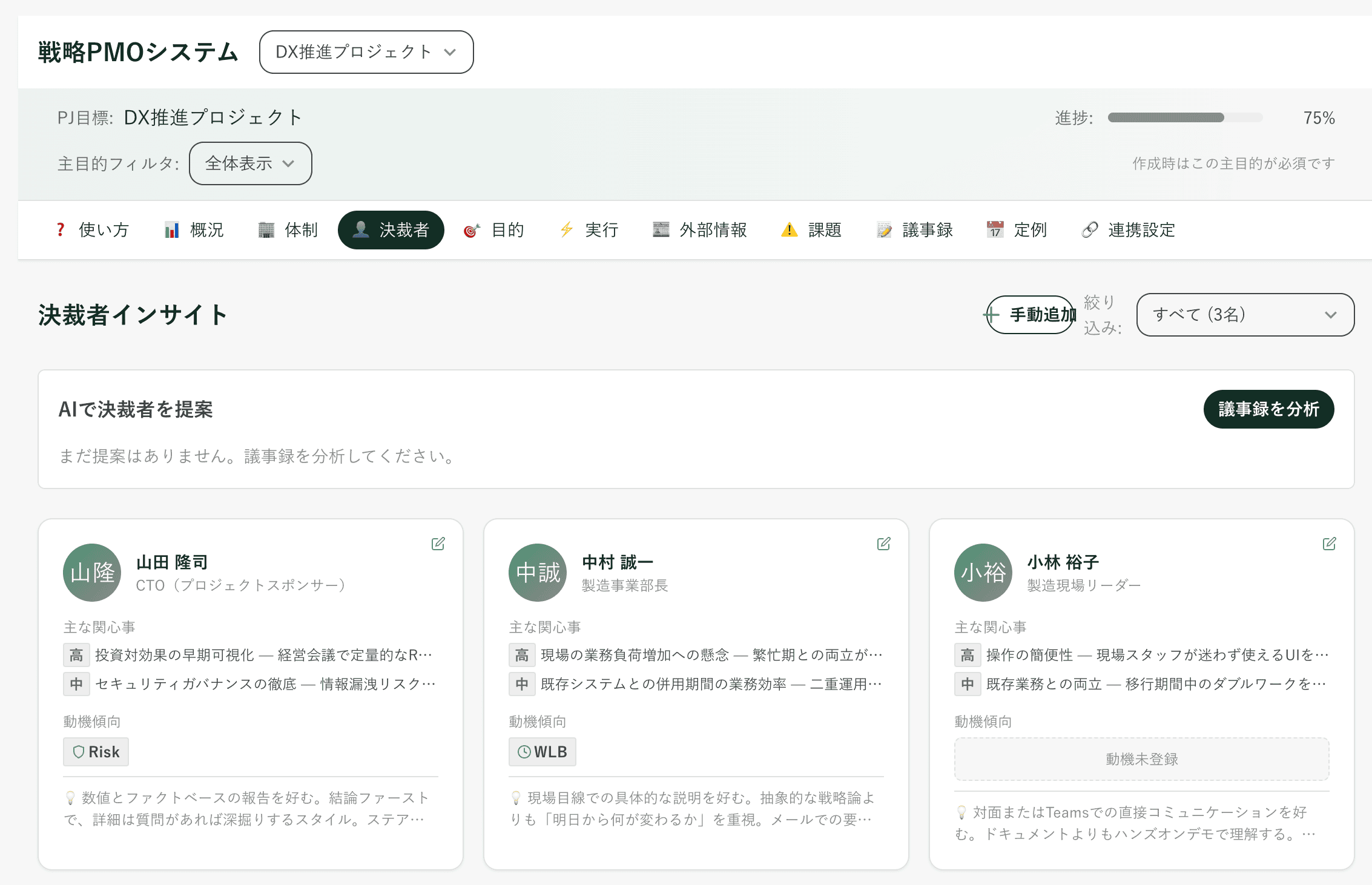Open the すべて (3名) member filter
The image size is (1372, 885).
tap(1244, 315)
